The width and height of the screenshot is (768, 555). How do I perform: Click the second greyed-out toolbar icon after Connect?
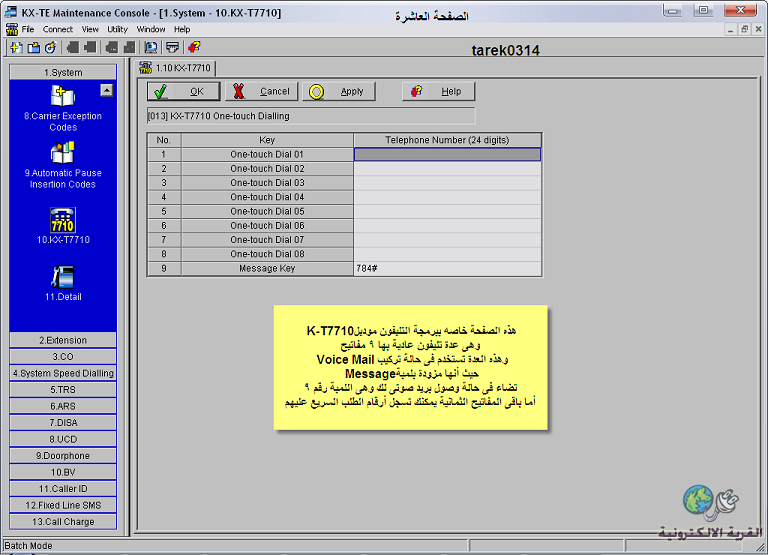90,48
